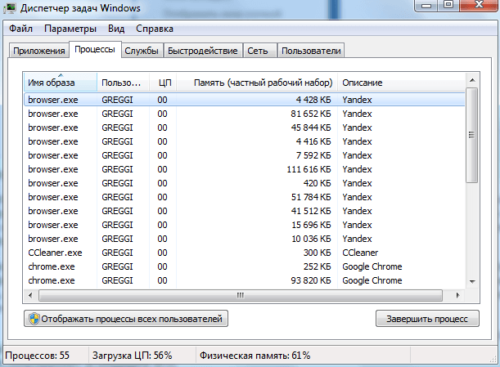Select browser.exe row with 15 696 КБ

coord(245,225)
